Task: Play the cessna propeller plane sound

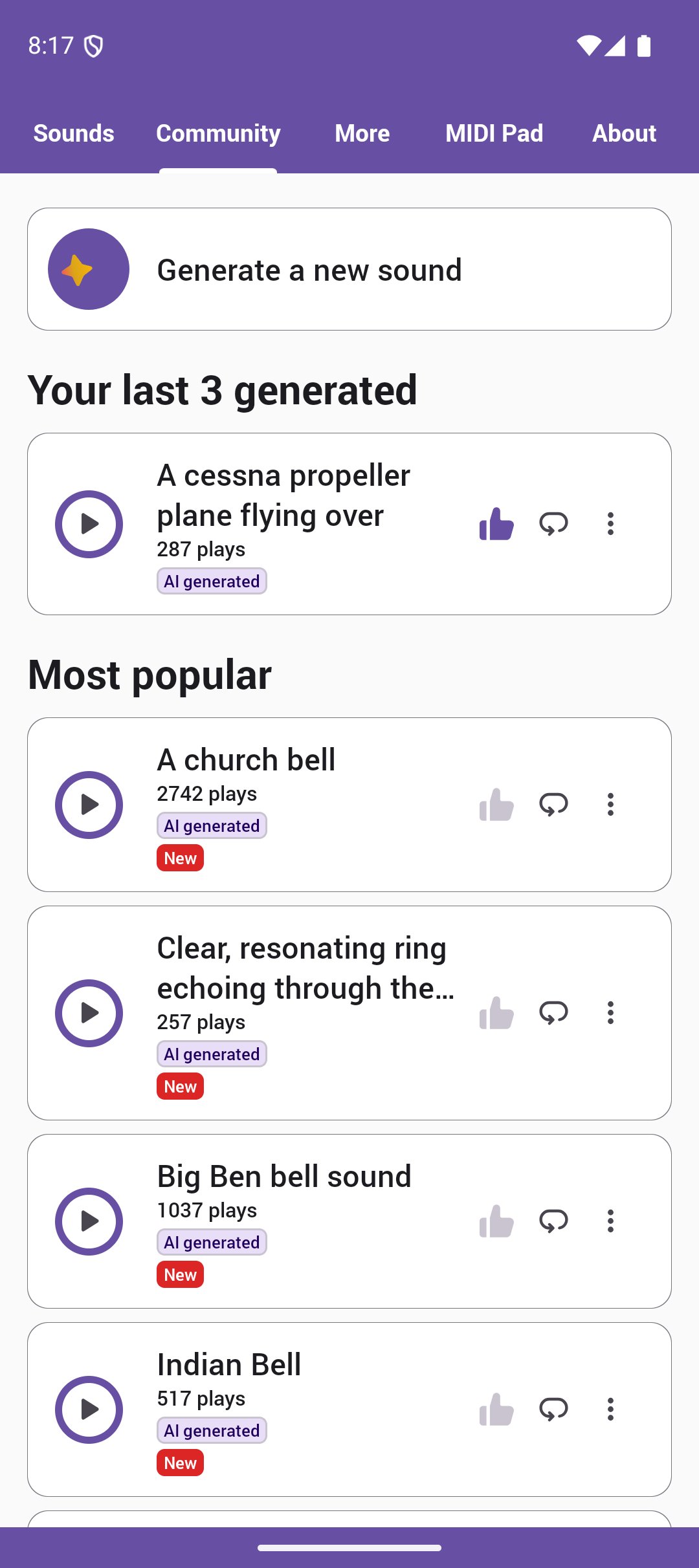Action: point(89,524)
